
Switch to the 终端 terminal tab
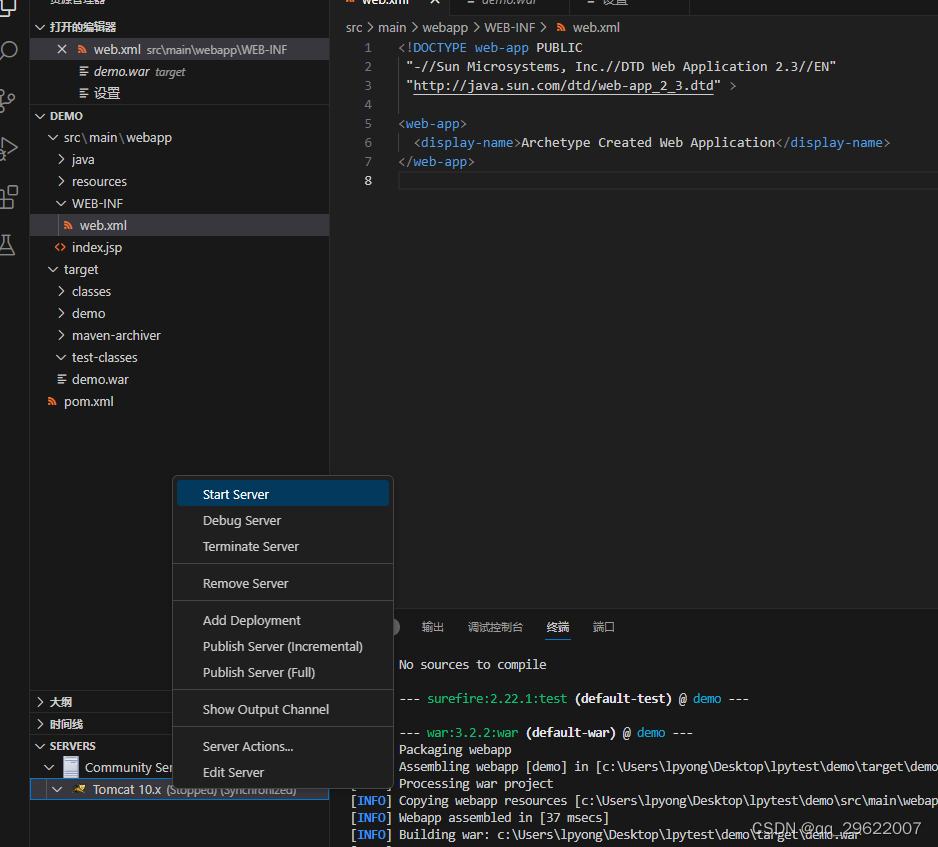558,627
